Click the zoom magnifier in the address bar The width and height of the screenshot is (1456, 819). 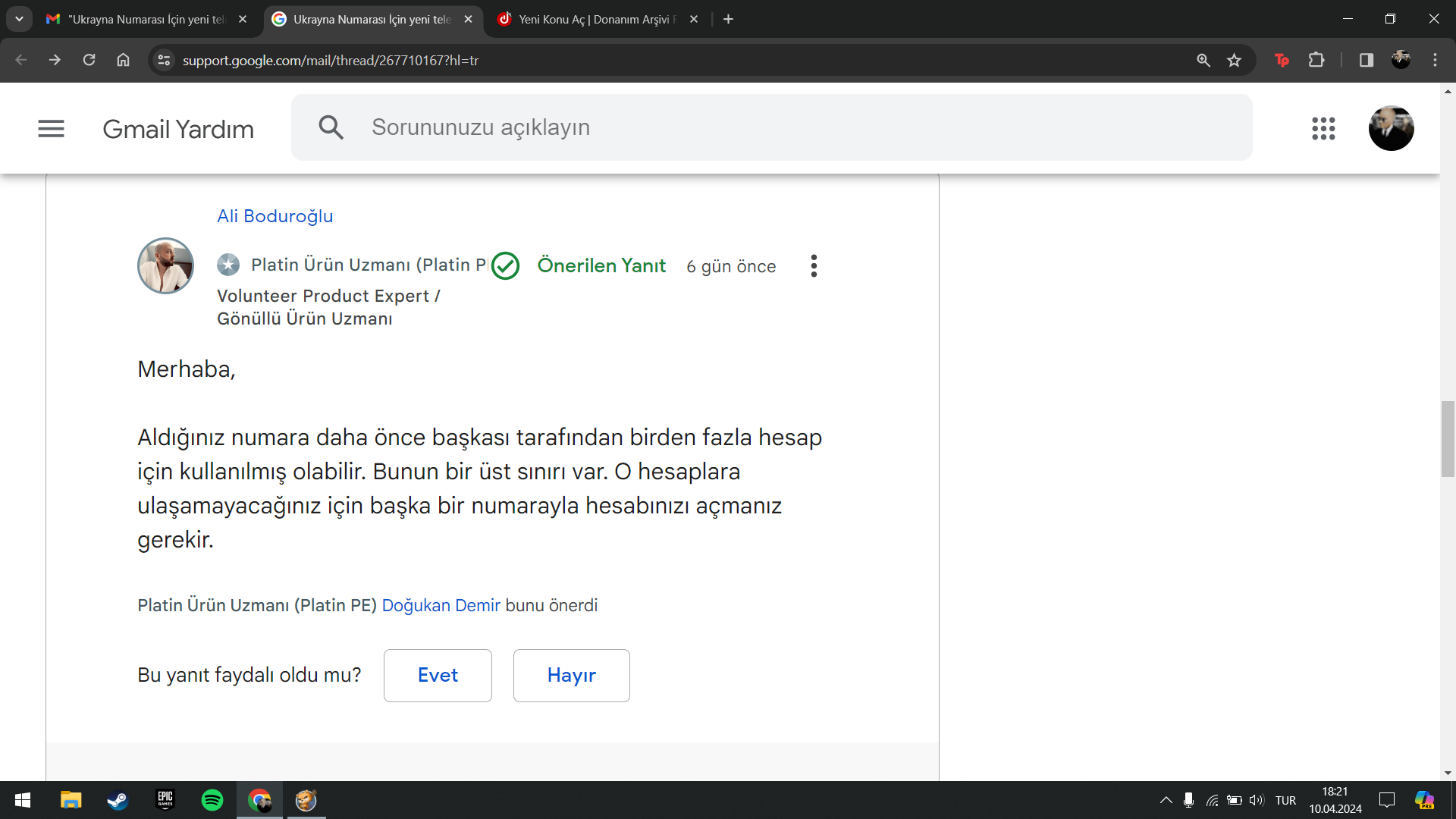1203,61
